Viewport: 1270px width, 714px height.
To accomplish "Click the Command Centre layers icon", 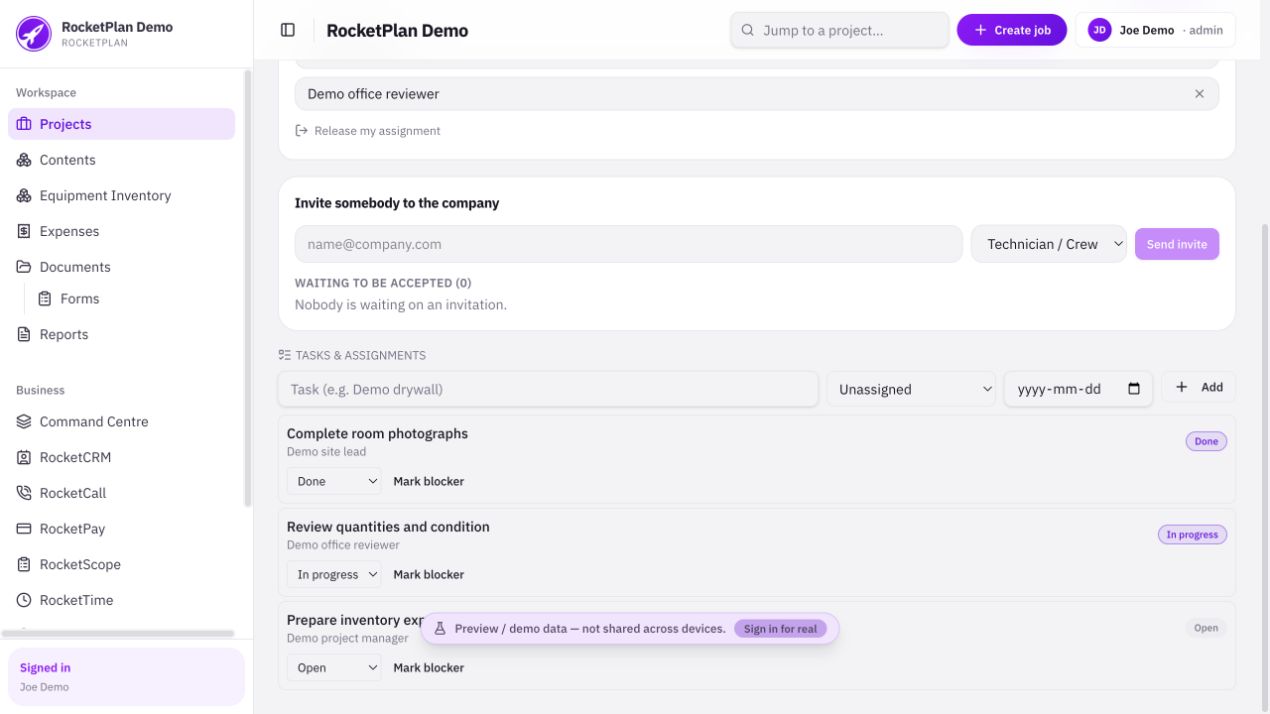I will click(24, 422).
